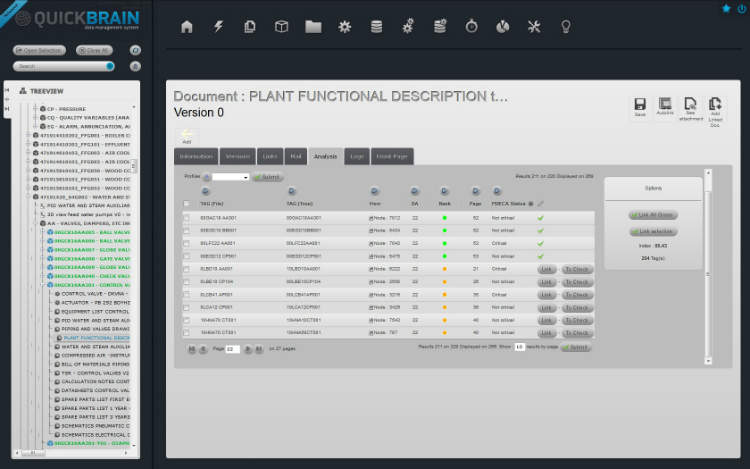This screenshot has width=750, height=469.
Task: Click the filter button above TAG (File) column
Action: (x=205, y=191)
